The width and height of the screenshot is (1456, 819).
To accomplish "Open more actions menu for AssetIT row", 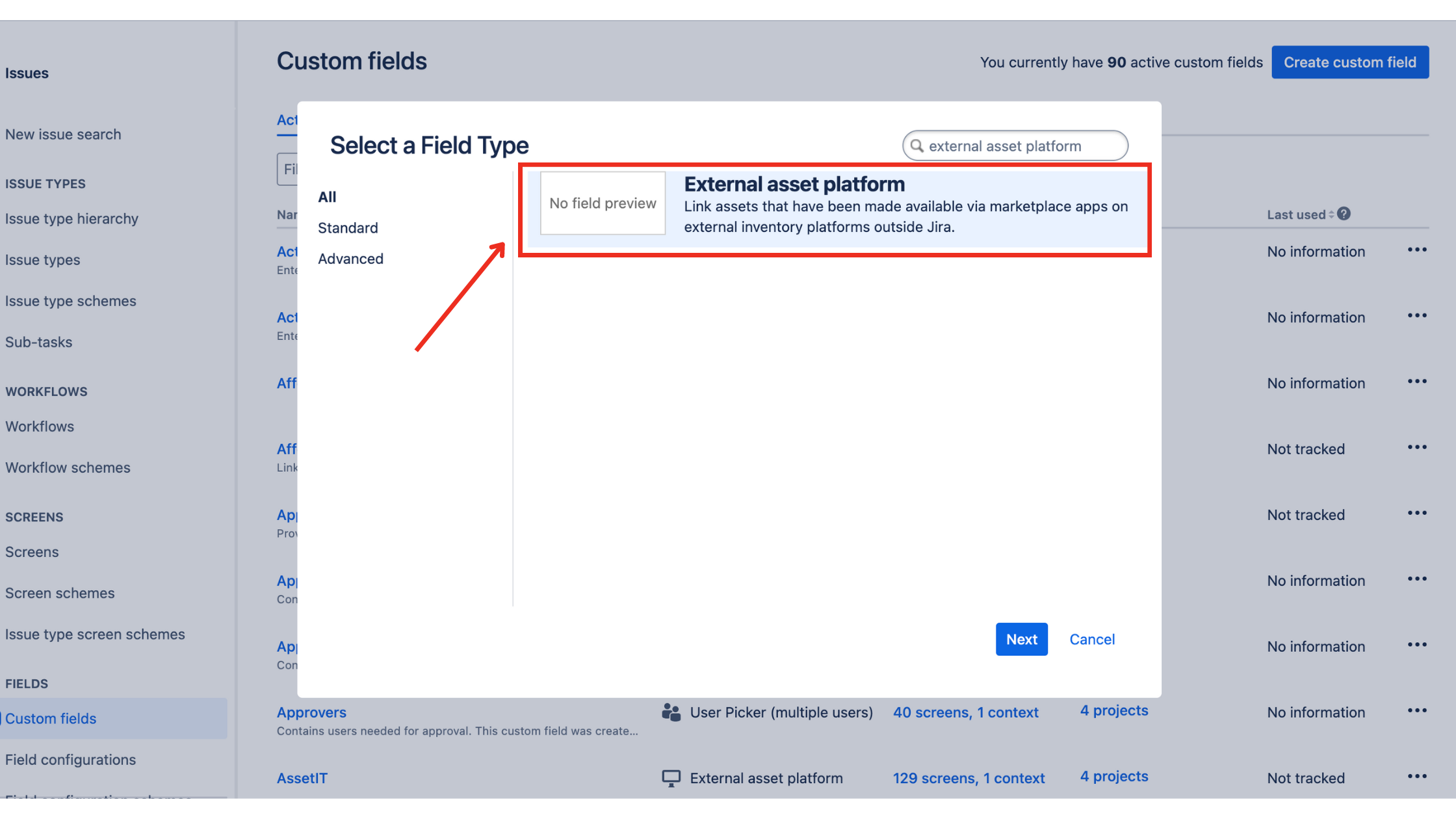I will [x=1417, y=776].
